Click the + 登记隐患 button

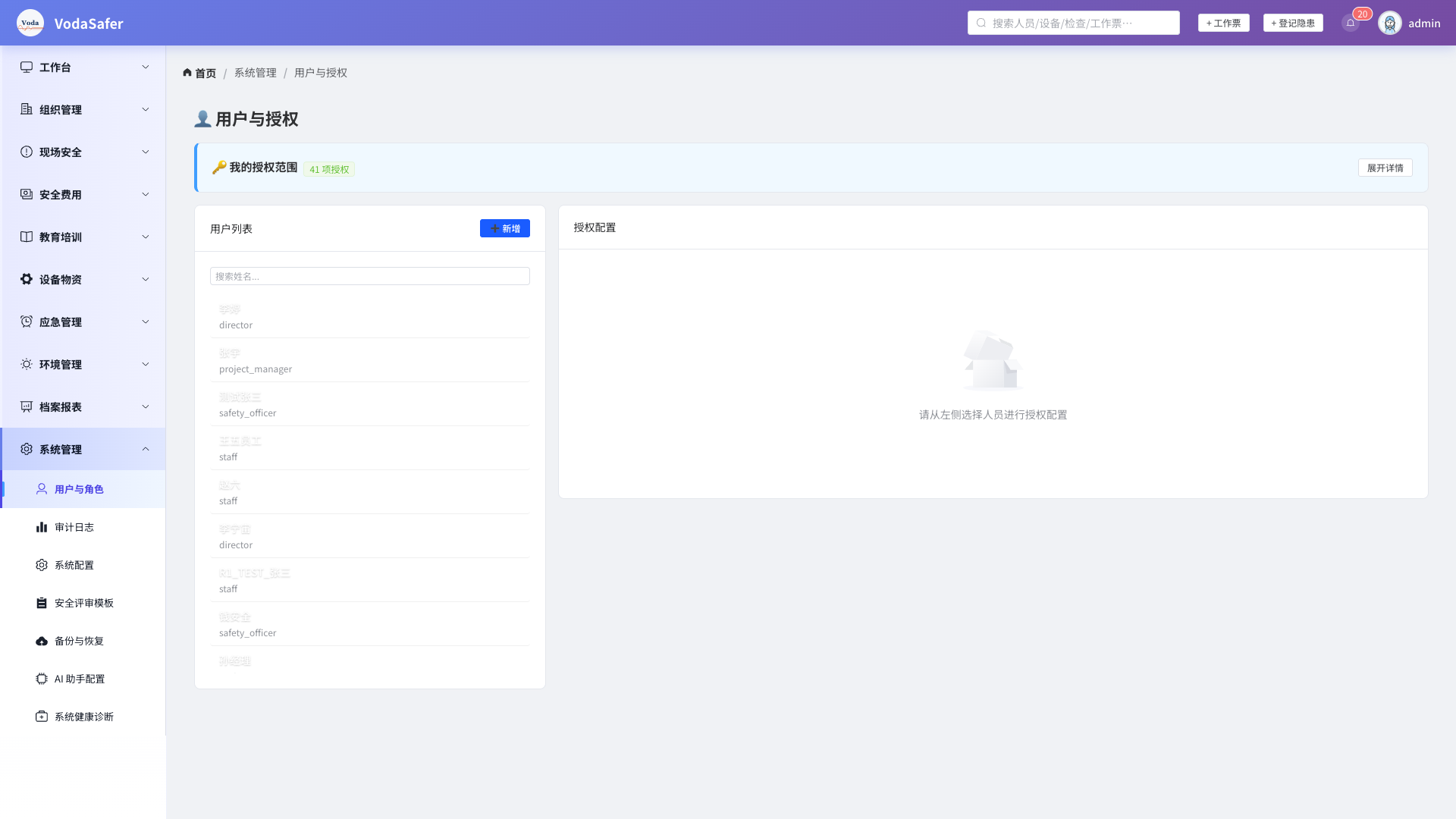pos(1293,23)
